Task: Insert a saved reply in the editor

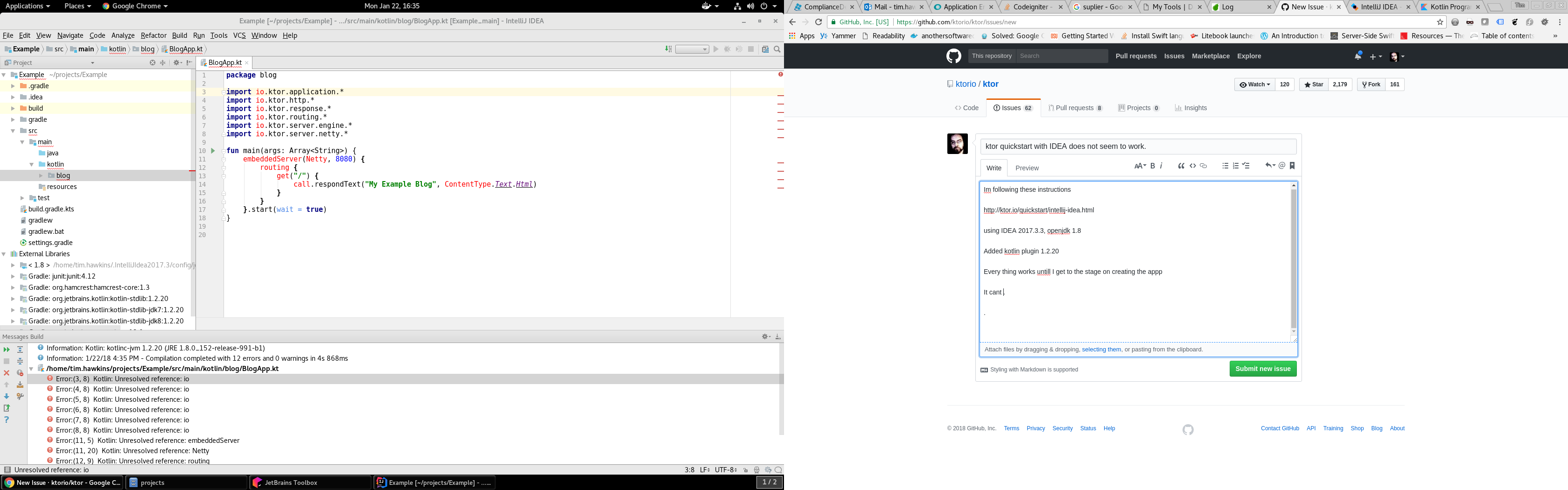Action: (x=1270, y=166)
